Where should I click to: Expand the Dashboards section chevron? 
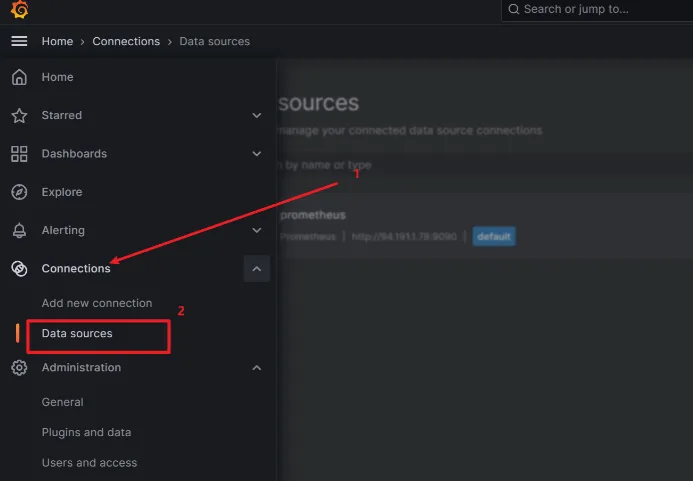257,154
